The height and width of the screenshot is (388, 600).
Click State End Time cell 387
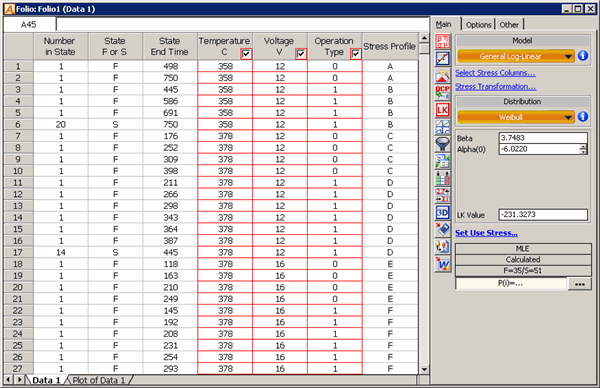click(x=170, y=241)
